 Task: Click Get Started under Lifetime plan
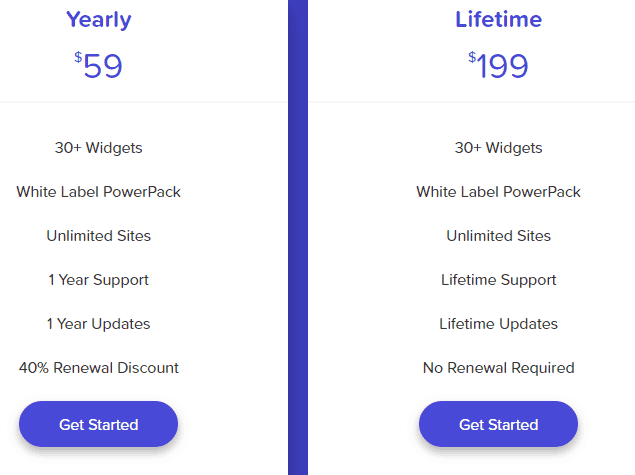point(498,424)
